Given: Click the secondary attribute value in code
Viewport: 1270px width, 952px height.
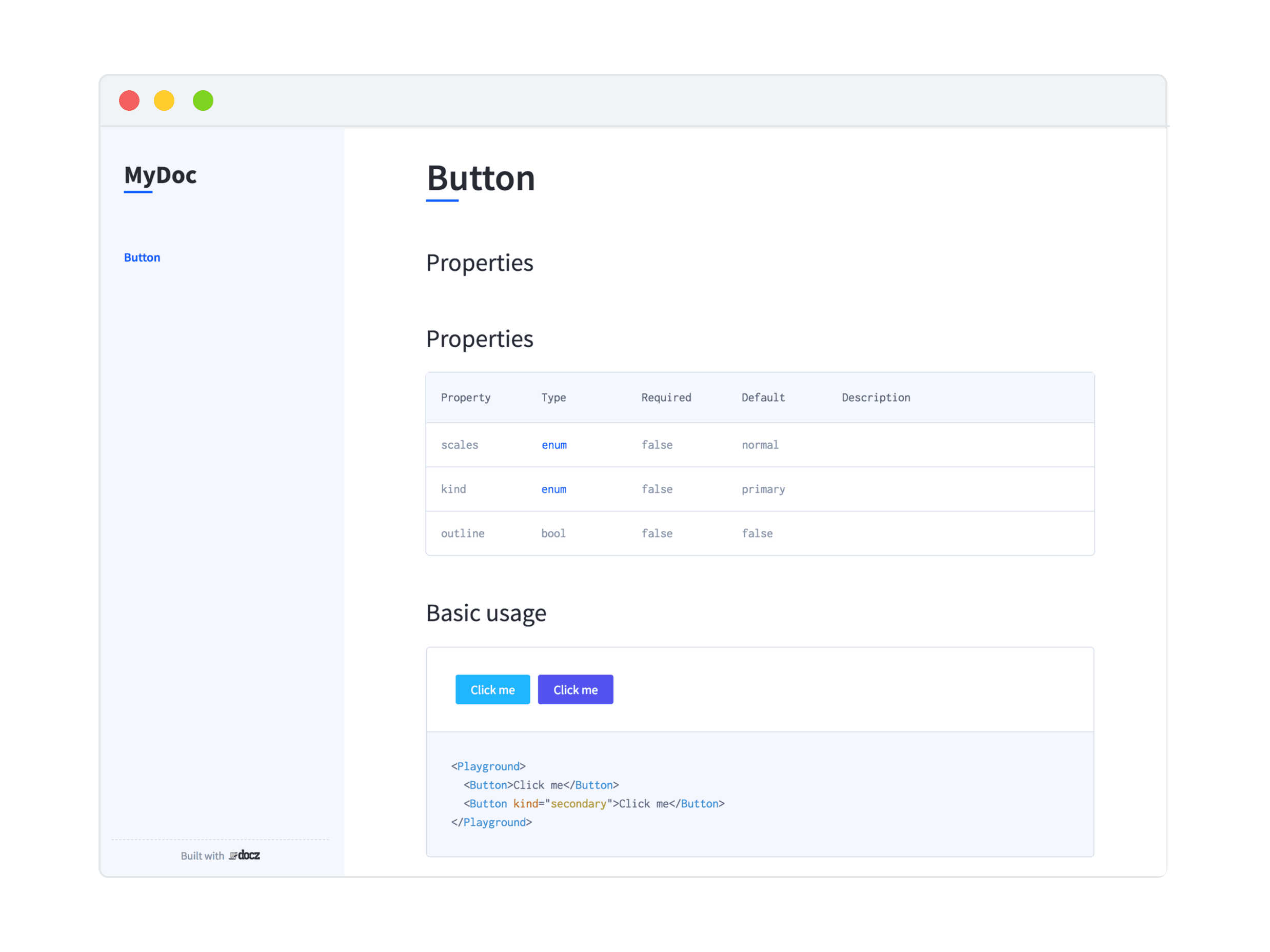Looking at the screenshot, I should pyautogui.click(x=578, y=804).
